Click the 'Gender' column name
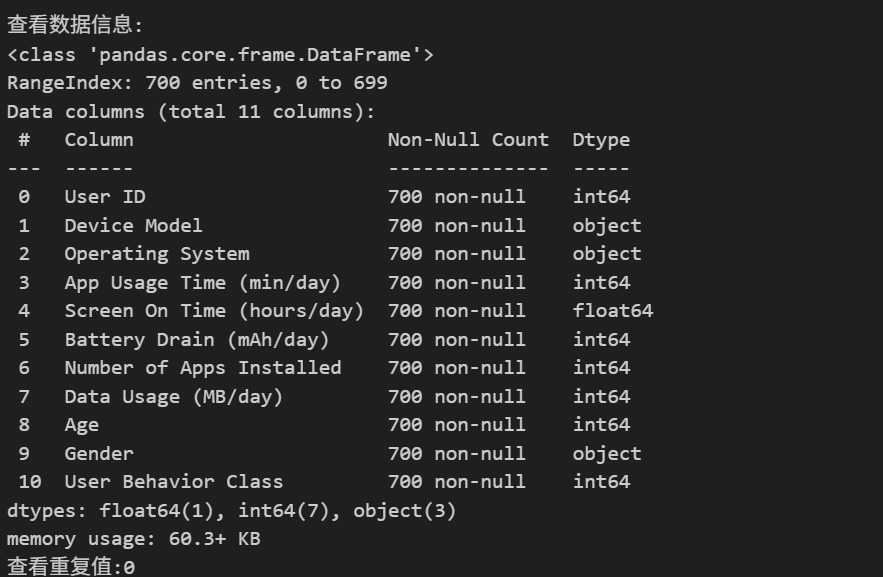 click(x=99, y=453)
